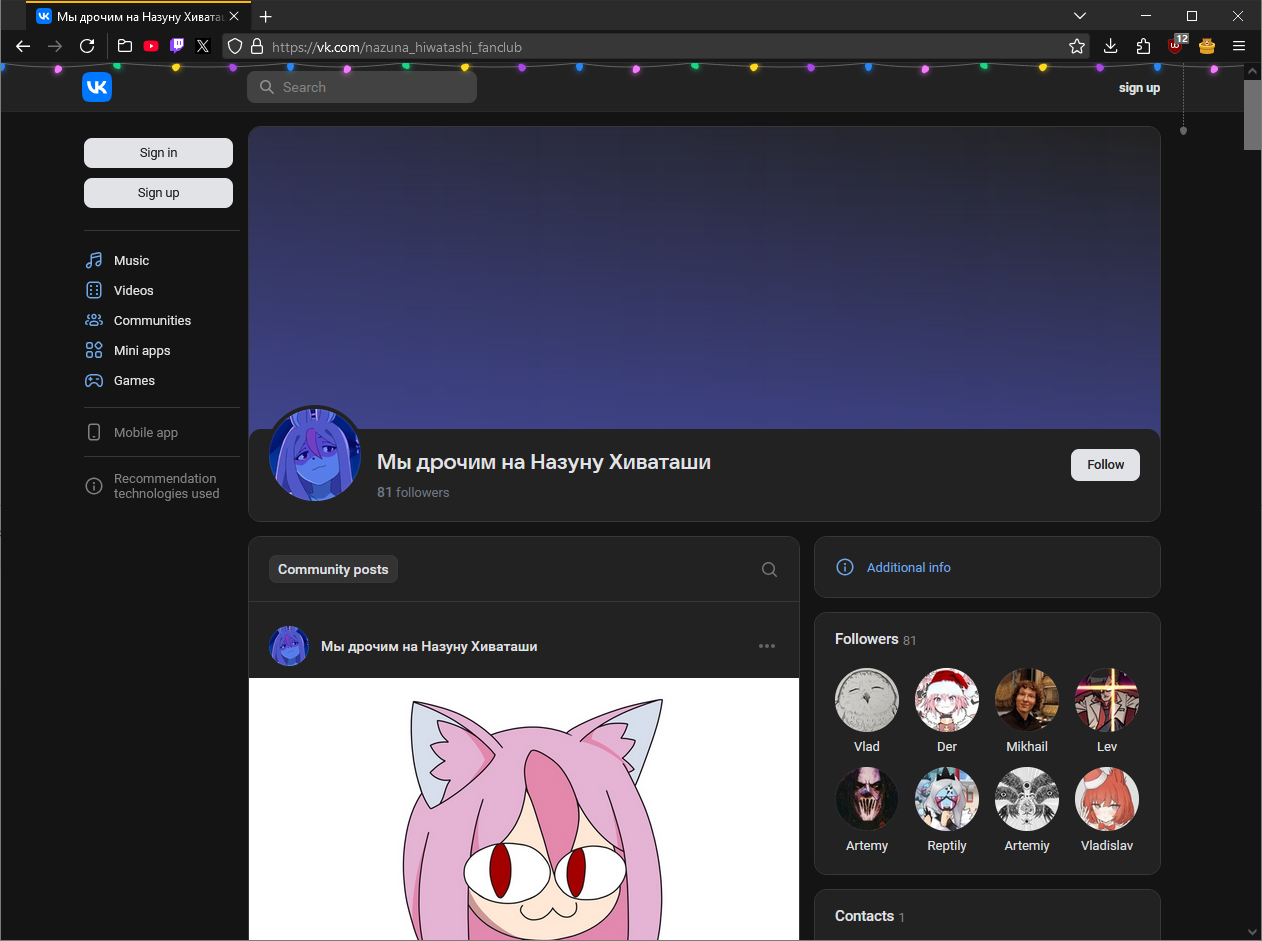Screen dimensions: 1262x941
Task: Open follower Mikhail's avatar
Action: click(x=1027, y=700)
